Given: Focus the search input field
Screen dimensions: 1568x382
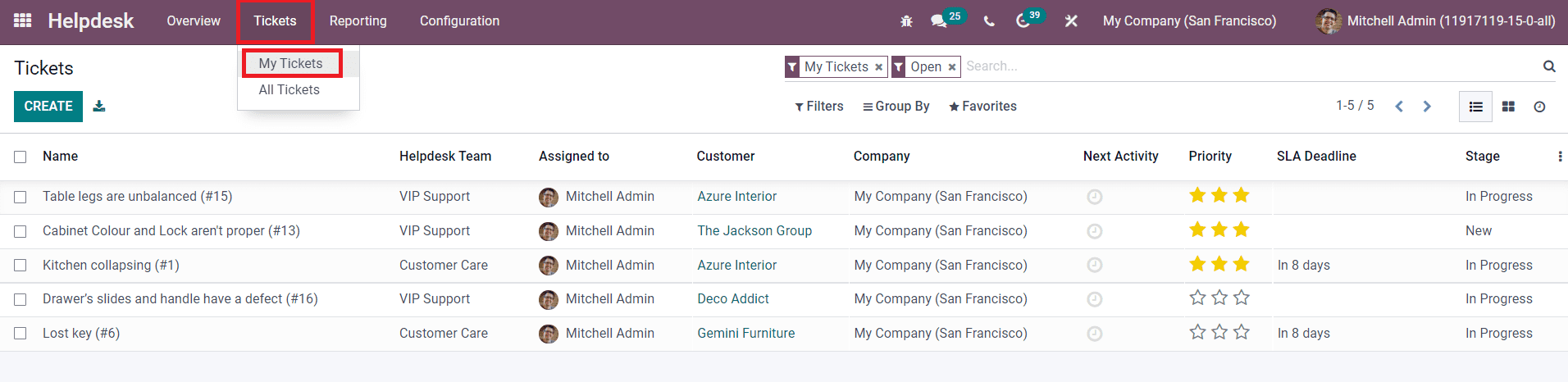Looking at the screenshot, I should [x=1247, y=66].
